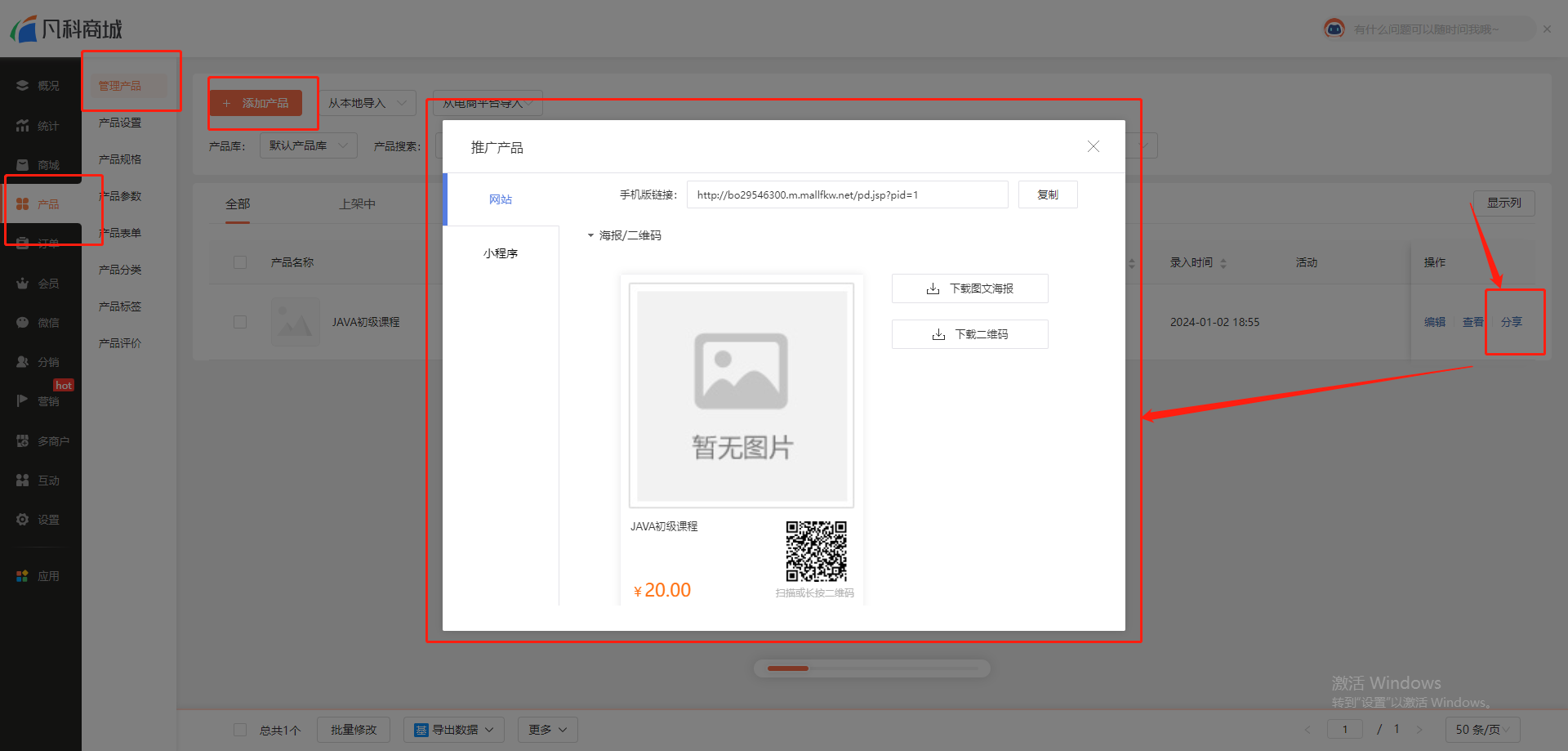This screenshot has width=1568, height=751.
Task: Click the QR code on the poster
Action: pyautogui.click(x=816, y=552)
